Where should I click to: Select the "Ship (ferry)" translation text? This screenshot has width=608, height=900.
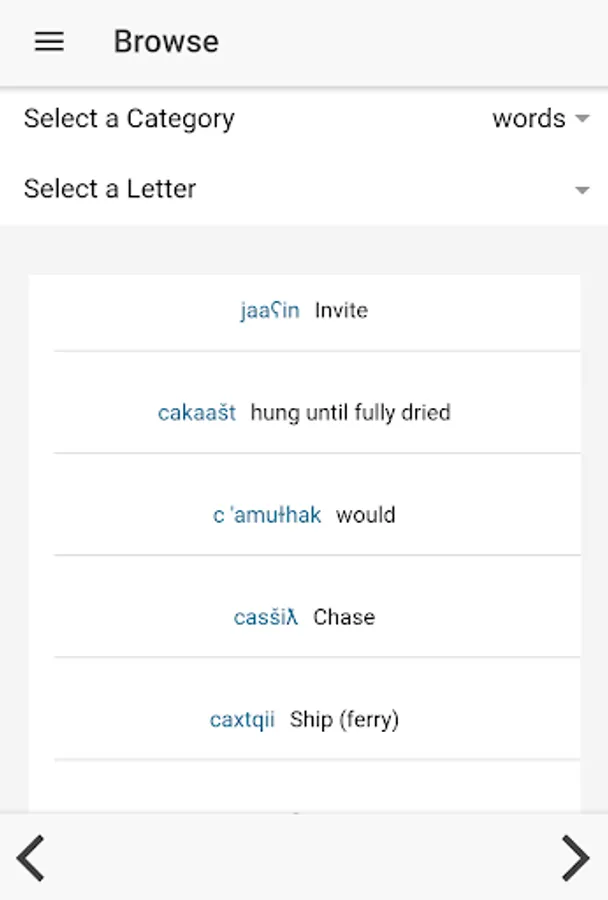coord(344,720)
